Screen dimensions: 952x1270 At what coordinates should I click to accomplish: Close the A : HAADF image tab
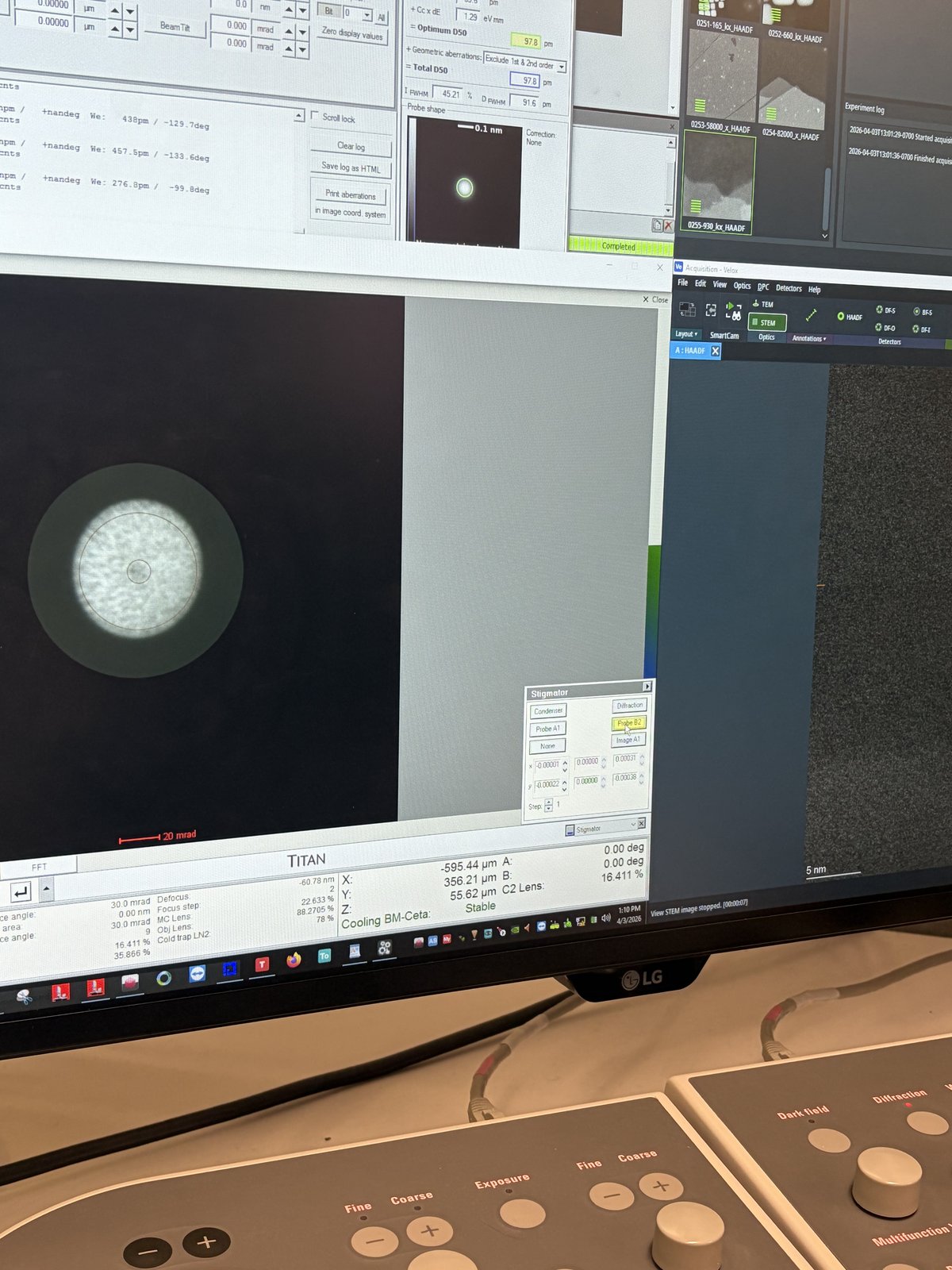pos(715,351)
